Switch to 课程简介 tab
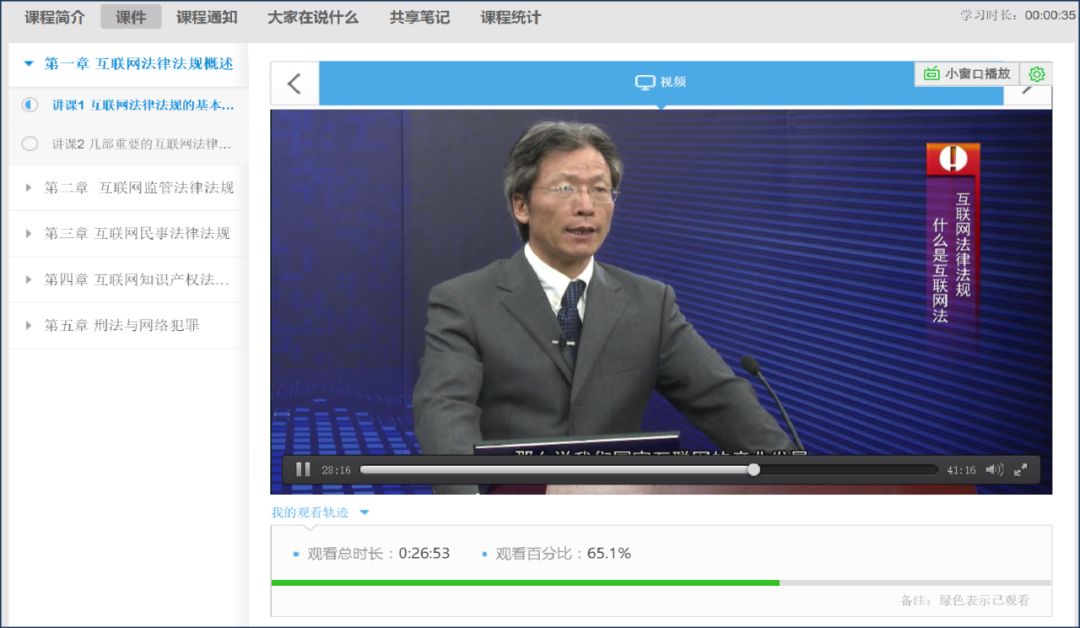The width and height of the screenshot is (1080, 628). [55, 17]
